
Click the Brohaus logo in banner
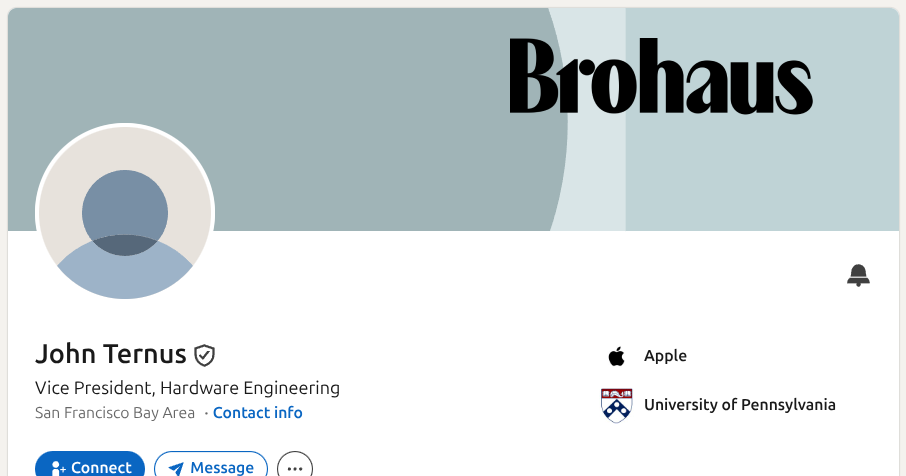coord(661,76)
